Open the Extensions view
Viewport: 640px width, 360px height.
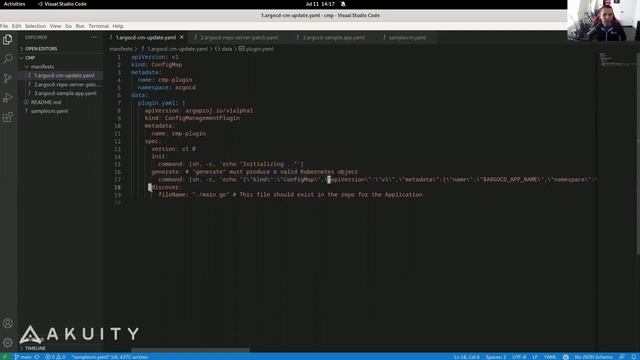8,118
